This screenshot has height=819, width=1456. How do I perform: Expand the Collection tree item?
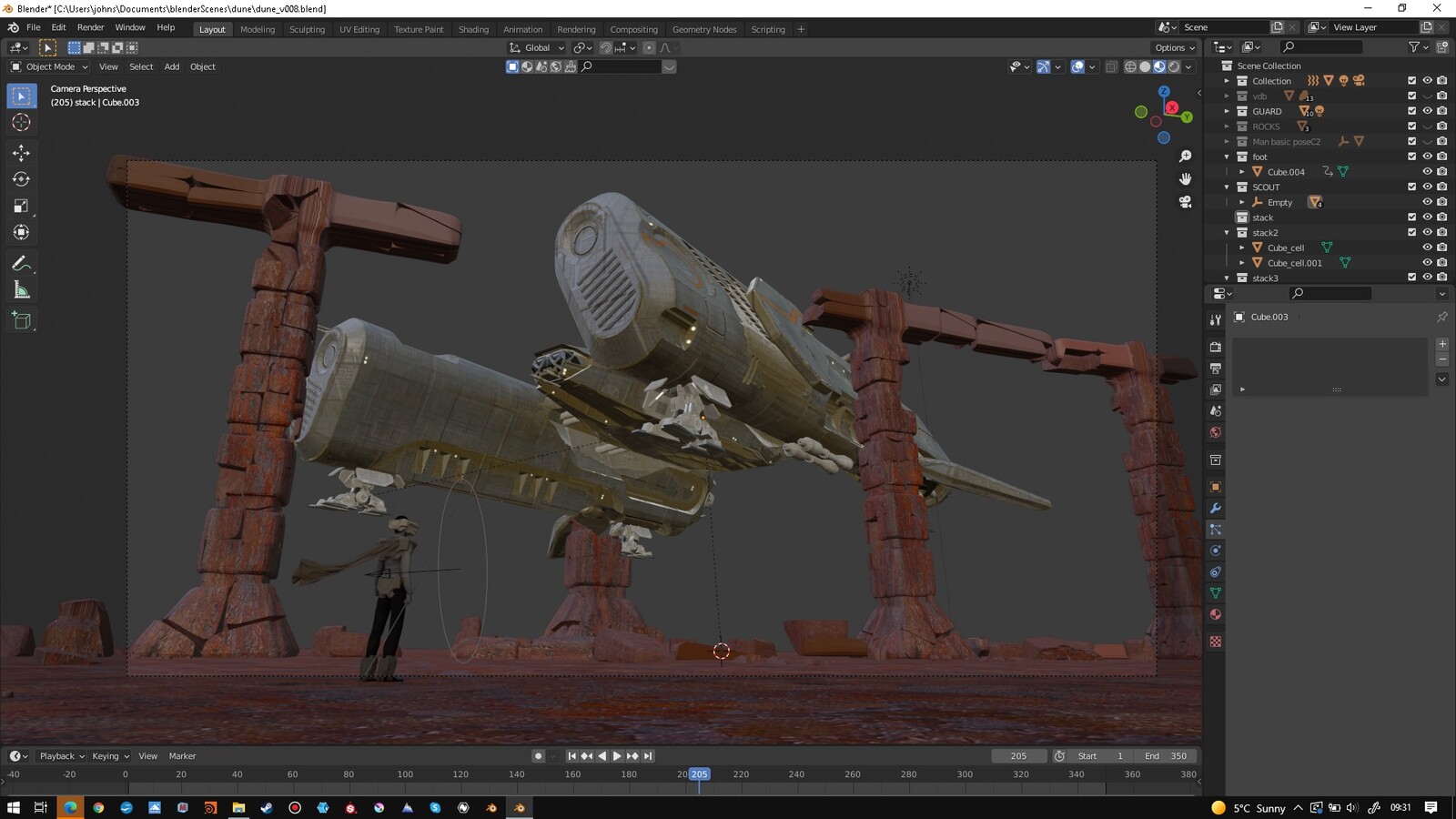pyautogui.click(x=1227, y=81)
